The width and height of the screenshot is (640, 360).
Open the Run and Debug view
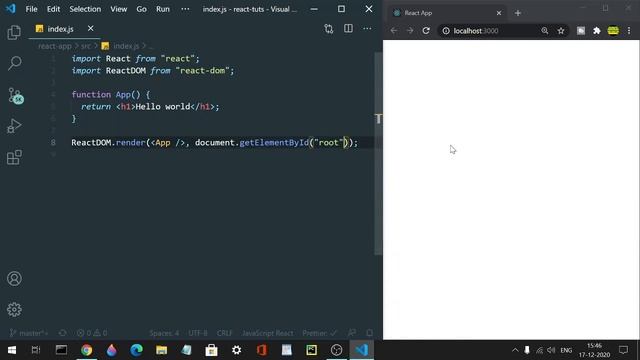14,126
